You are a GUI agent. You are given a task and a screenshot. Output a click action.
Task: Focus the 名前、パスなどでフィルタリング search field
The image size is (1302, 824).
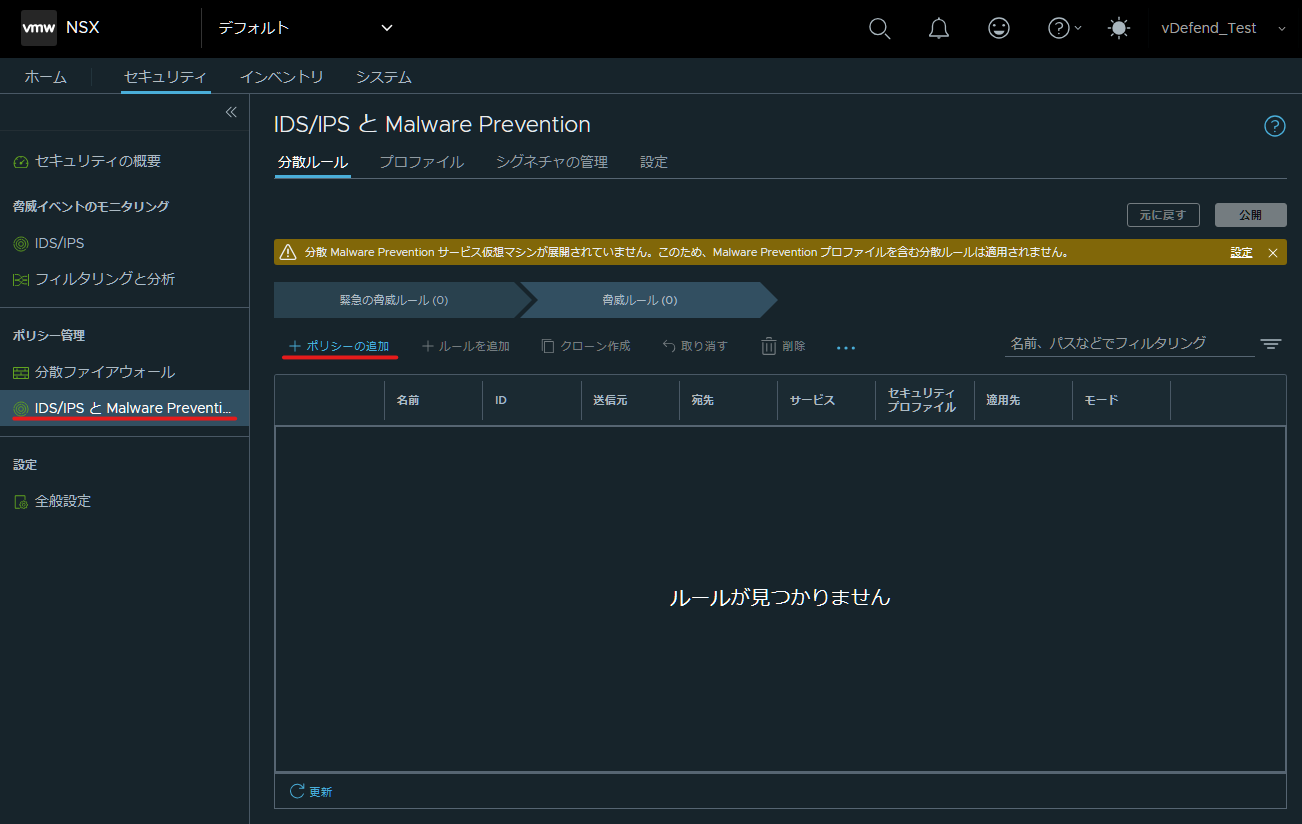(x=1129, y=343)
